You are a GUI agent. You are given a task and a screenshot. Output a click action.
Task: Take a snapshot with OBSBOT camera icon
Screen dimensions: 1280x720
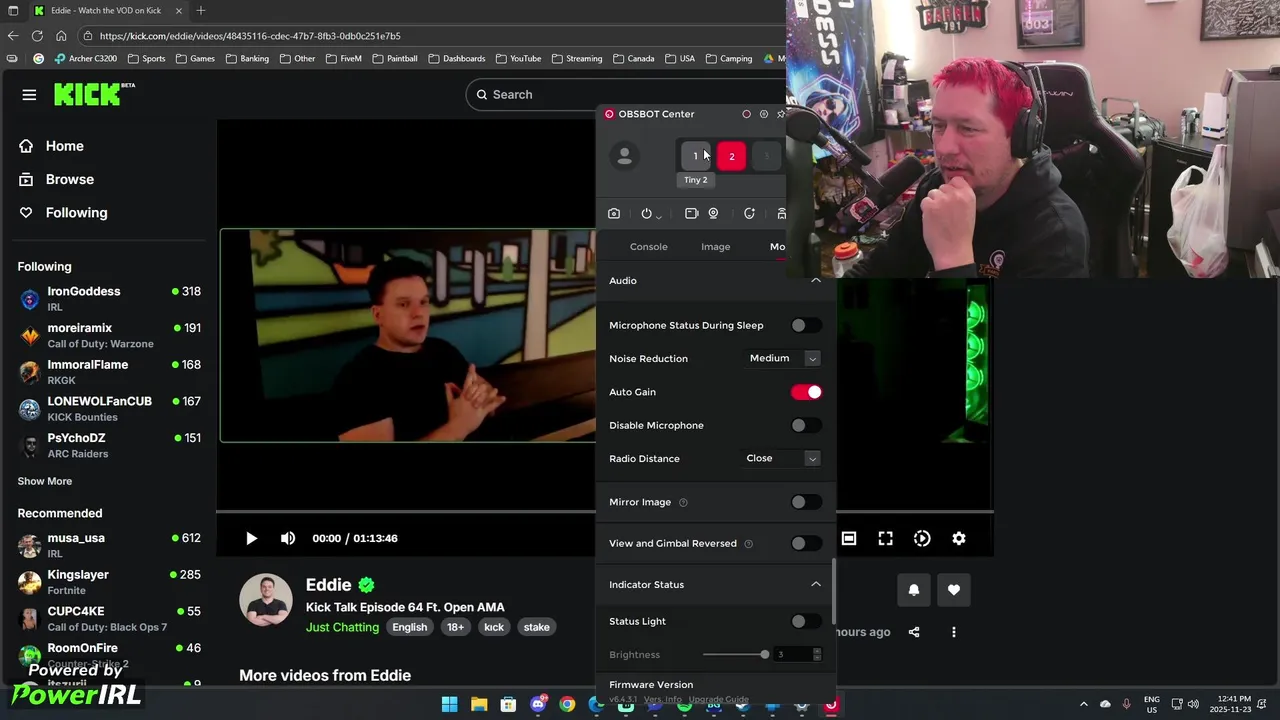pos(614,214)
